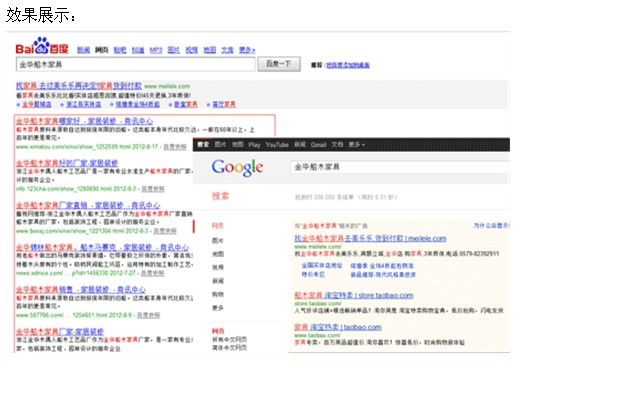The width and height of the screenshot is (640, 400).
Task: Open 新闻 in Baidu's navigation links
Action: [83, 50]
